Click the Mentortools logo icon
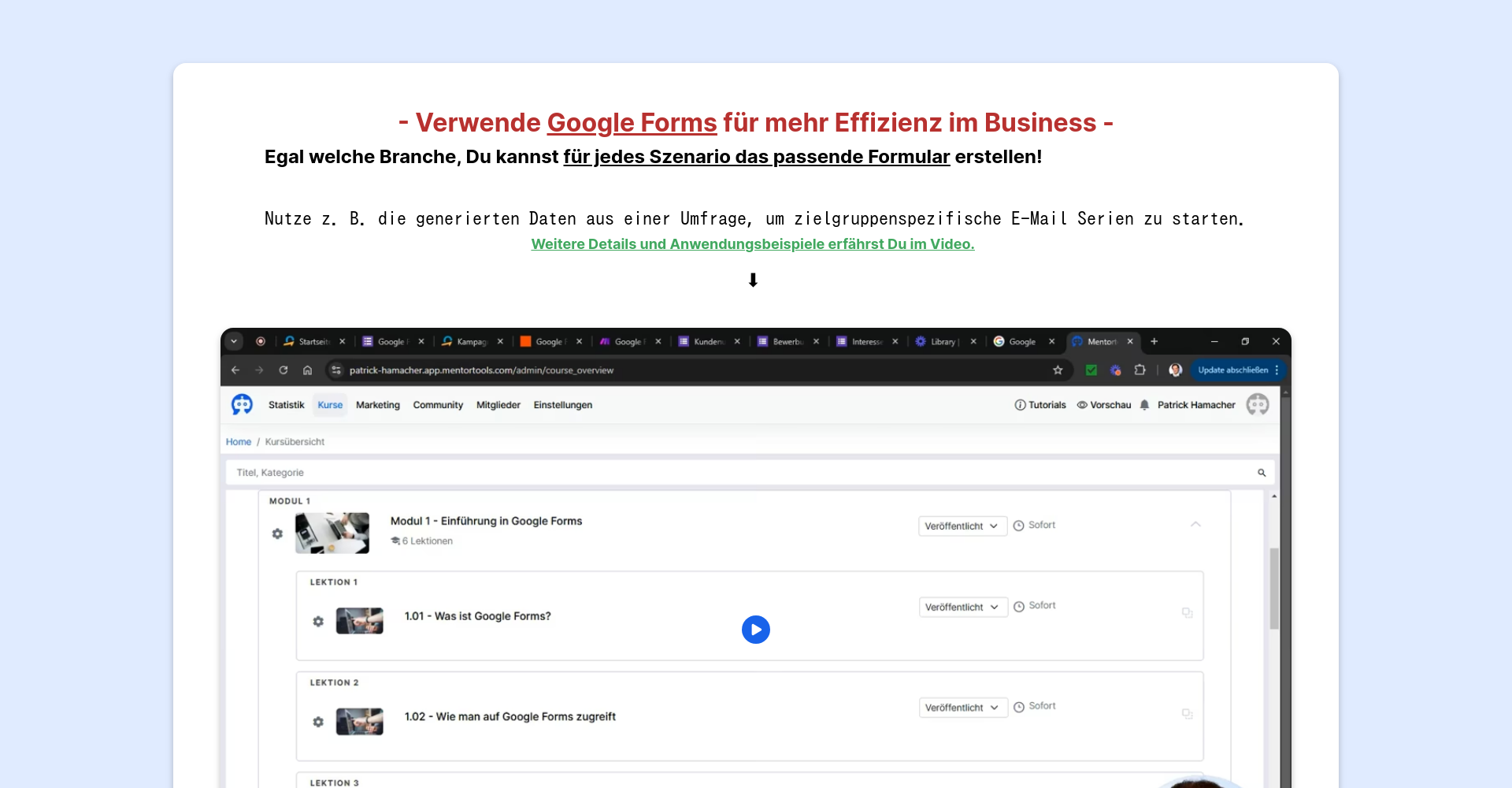The width and height of the screenshot is (1512, 788). click(x=242, y=404)
